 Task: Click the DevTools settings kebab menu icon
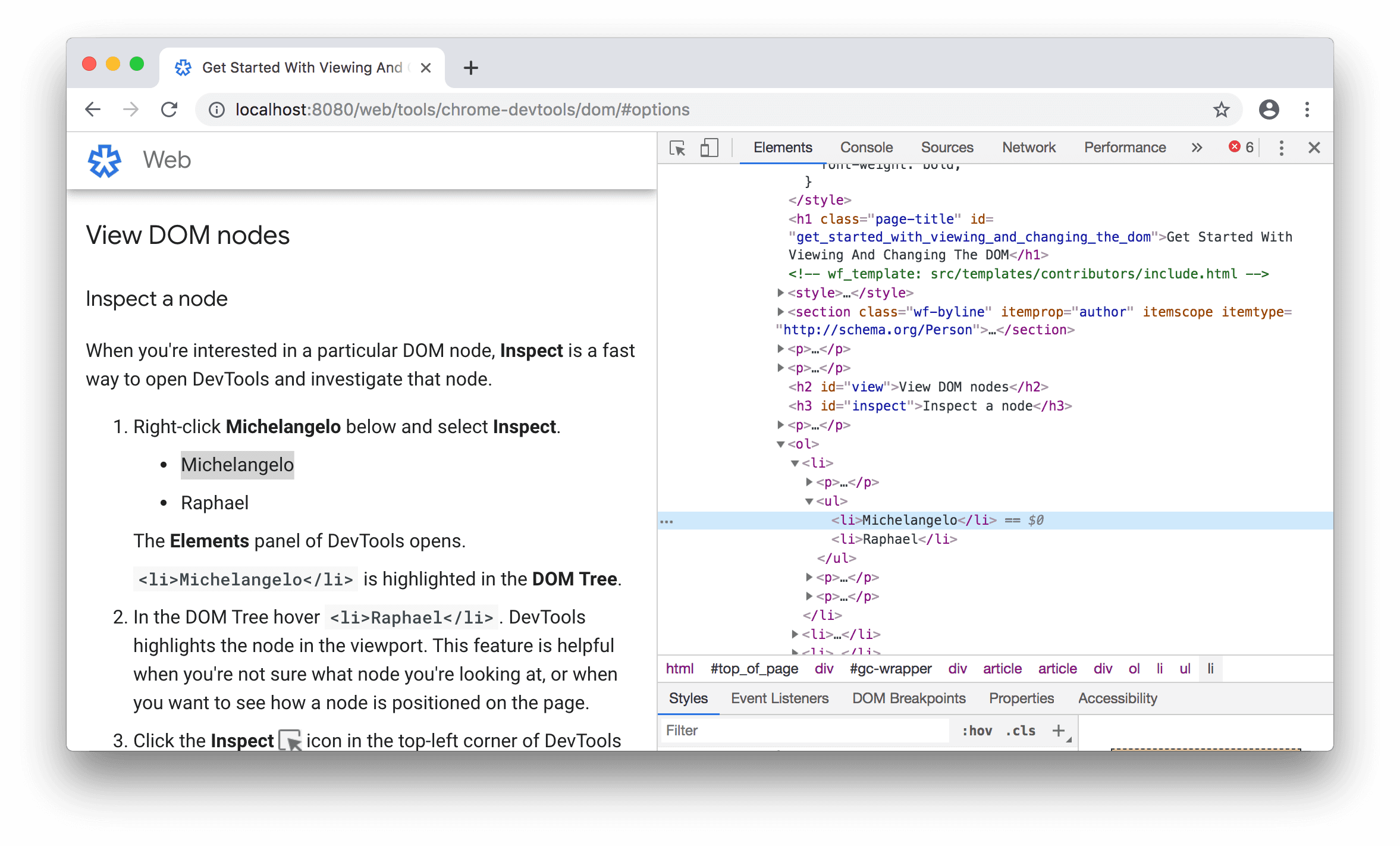point(1281,147)
